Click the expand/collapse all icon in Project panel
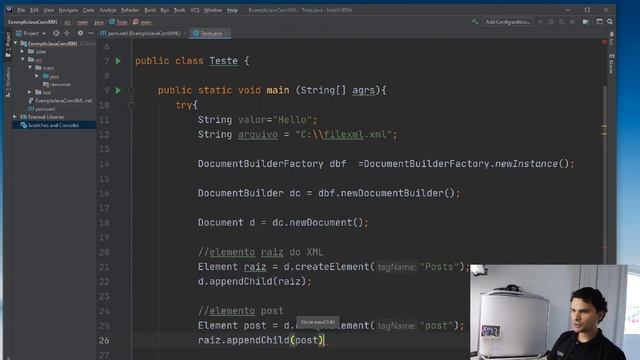Image resolution: width=640 pixels, height=360 pixels. [67, 33]
